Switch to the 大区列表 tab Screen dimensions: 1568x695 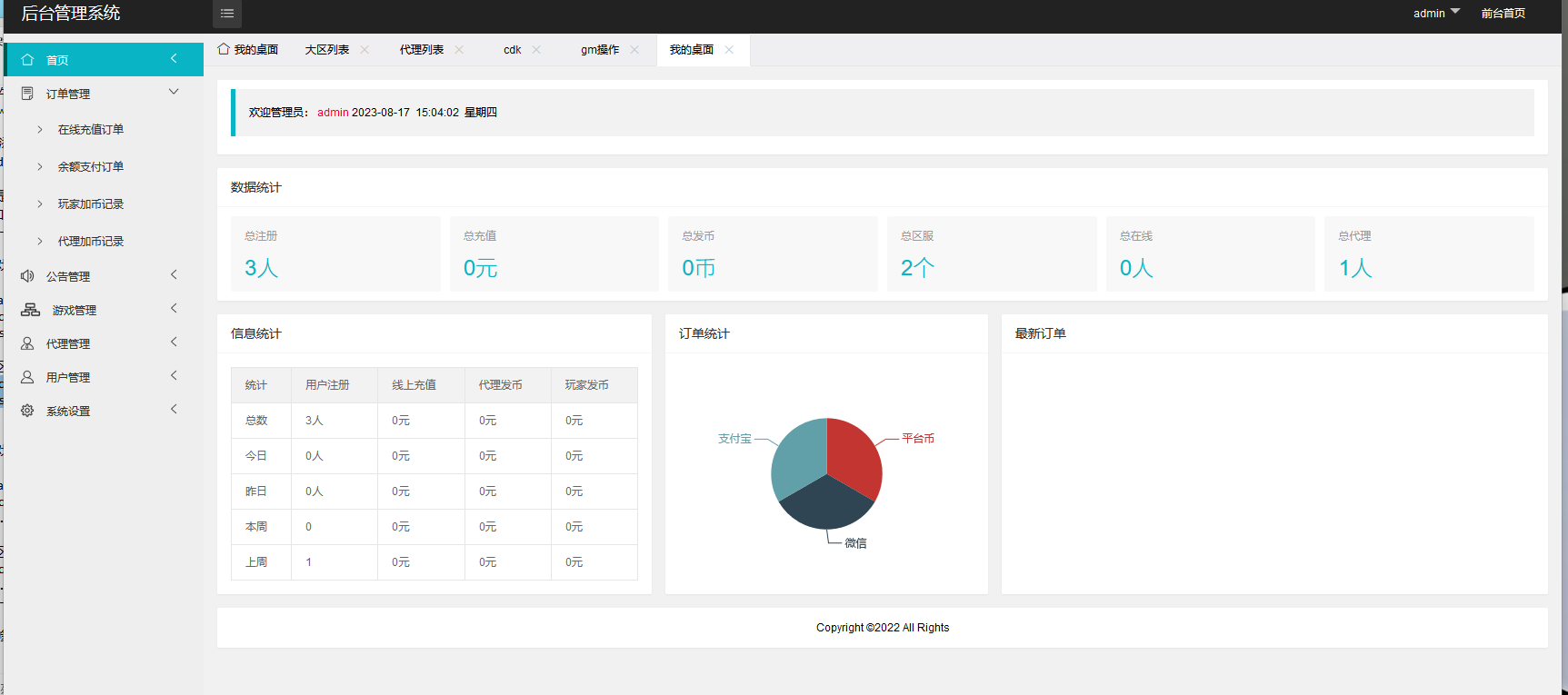(327, 50)
